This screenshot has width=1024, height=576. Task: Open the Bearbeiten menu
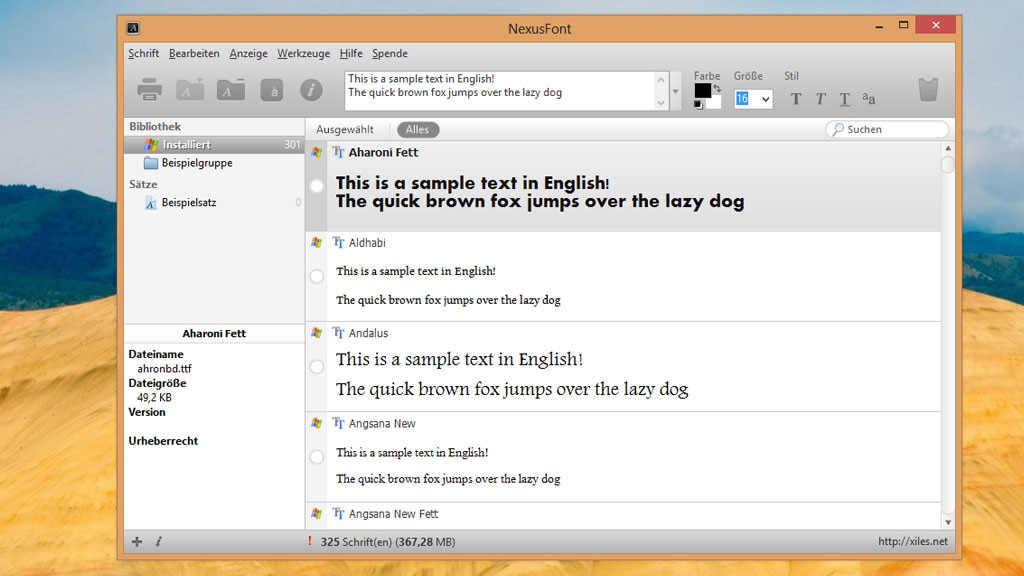point(194,54)
